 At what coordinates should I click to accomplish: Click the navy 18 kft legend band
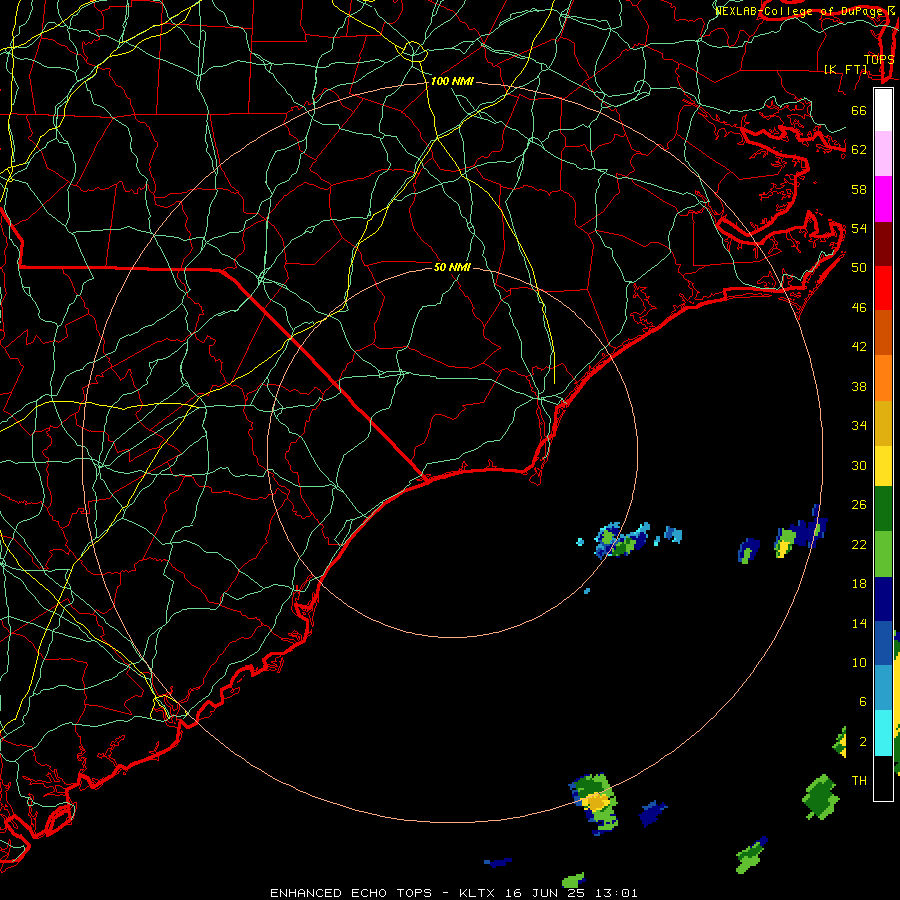[x=883, y=599]
